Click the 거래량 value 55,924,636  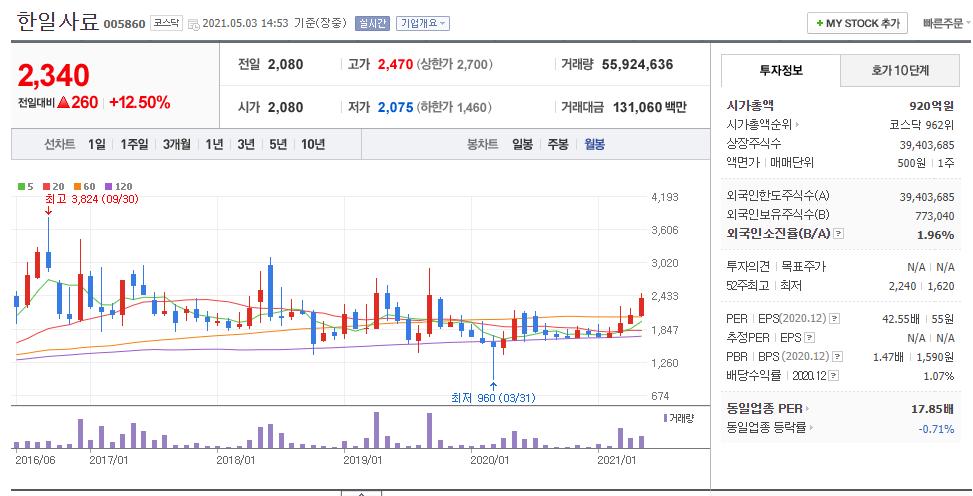click(637, 64)
